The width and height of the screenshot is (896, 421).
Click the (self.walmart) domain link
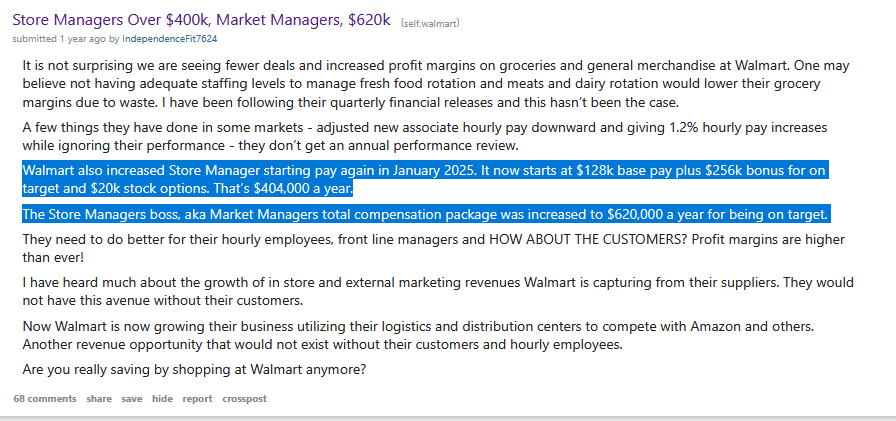point(430,23)
